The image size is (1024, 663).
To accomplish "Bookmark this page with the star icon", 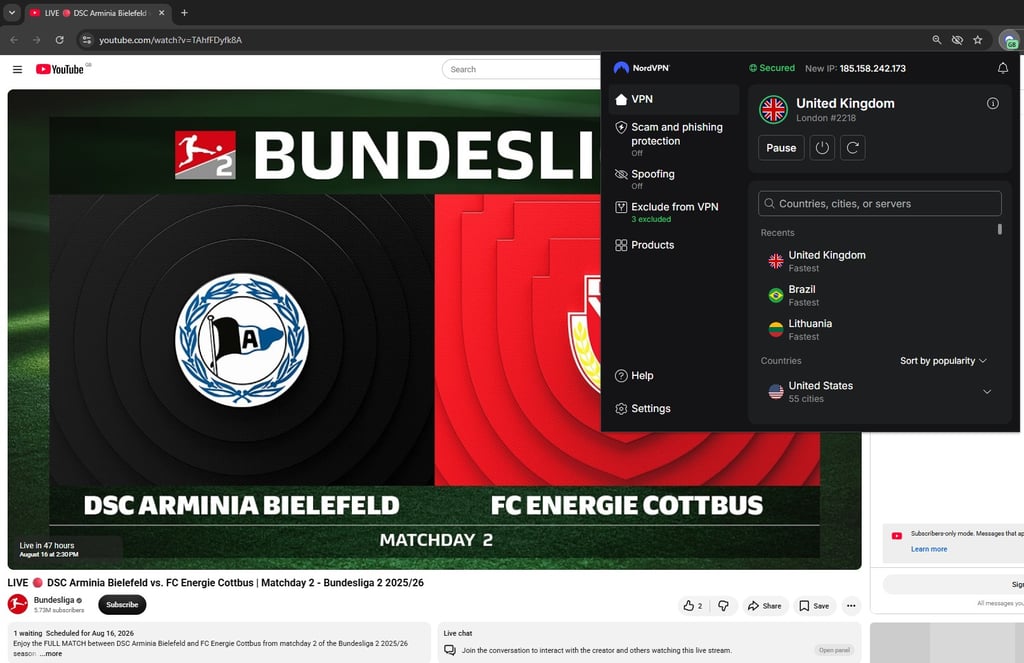I will click(978, 40).
